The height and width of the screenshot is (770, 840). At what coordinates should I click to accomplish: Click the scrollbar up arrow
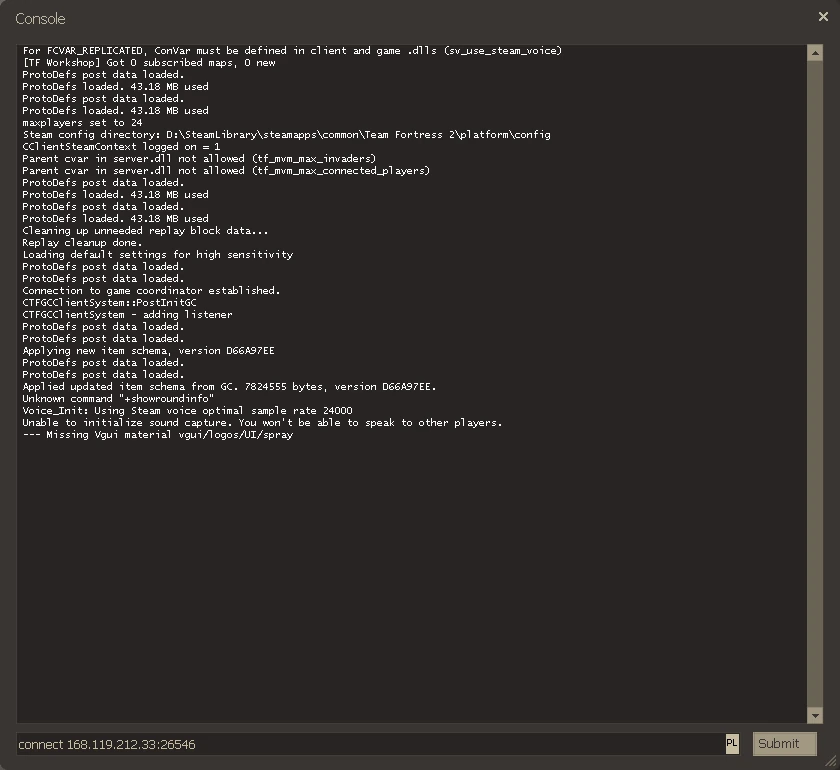[x=815, y=53]
